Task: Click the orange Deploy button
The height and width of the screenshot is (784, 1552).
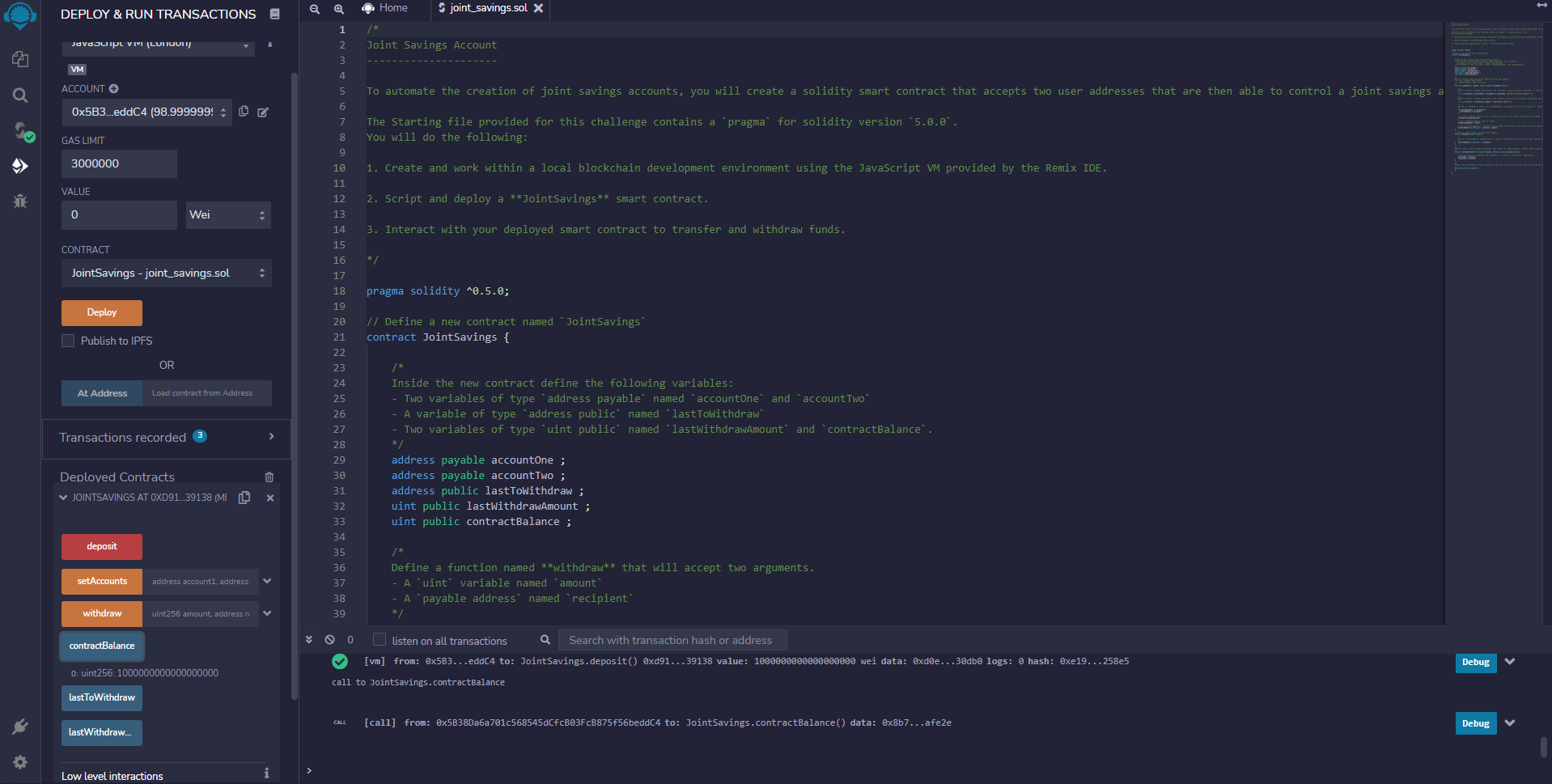Action: pos(102,312)
